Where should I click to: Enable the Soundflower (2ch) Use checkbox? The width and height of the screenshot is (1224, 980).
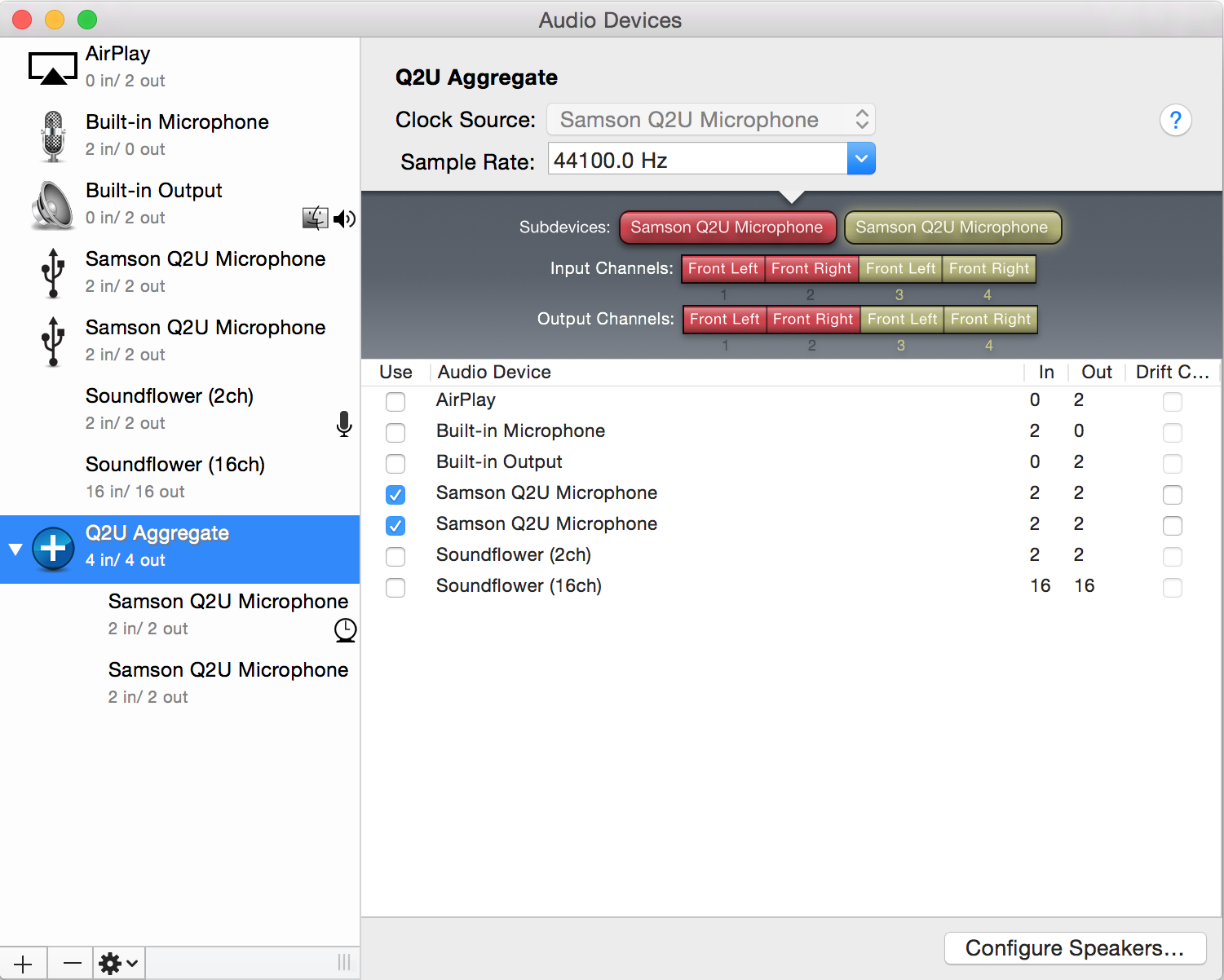coord(395,556)
